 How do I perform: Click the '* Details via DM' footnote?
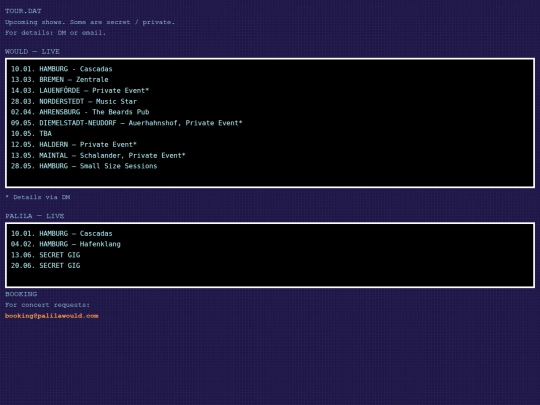(x=38, y=197)
